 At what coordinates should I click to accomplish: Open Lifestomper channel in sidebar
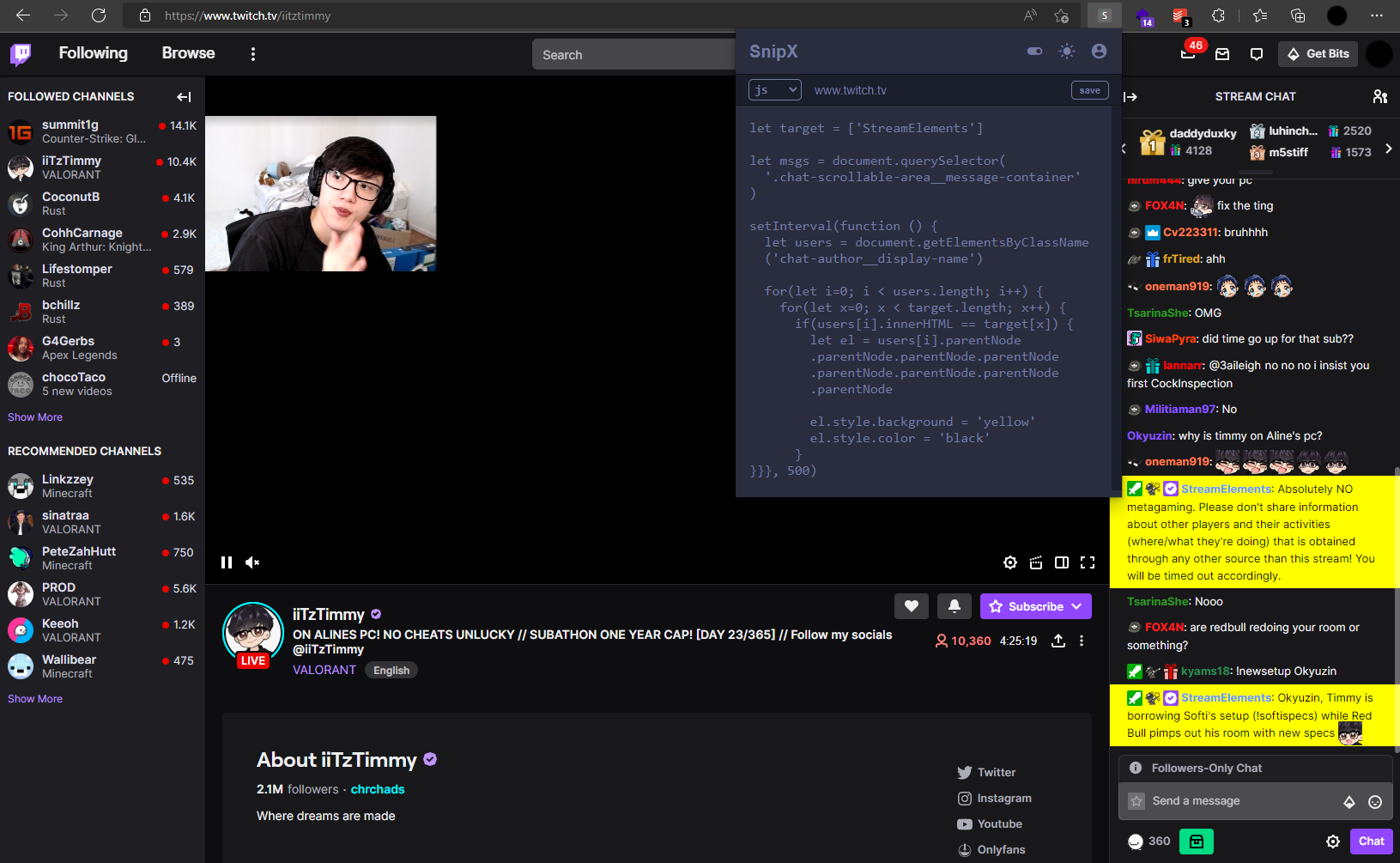point(102,276)
